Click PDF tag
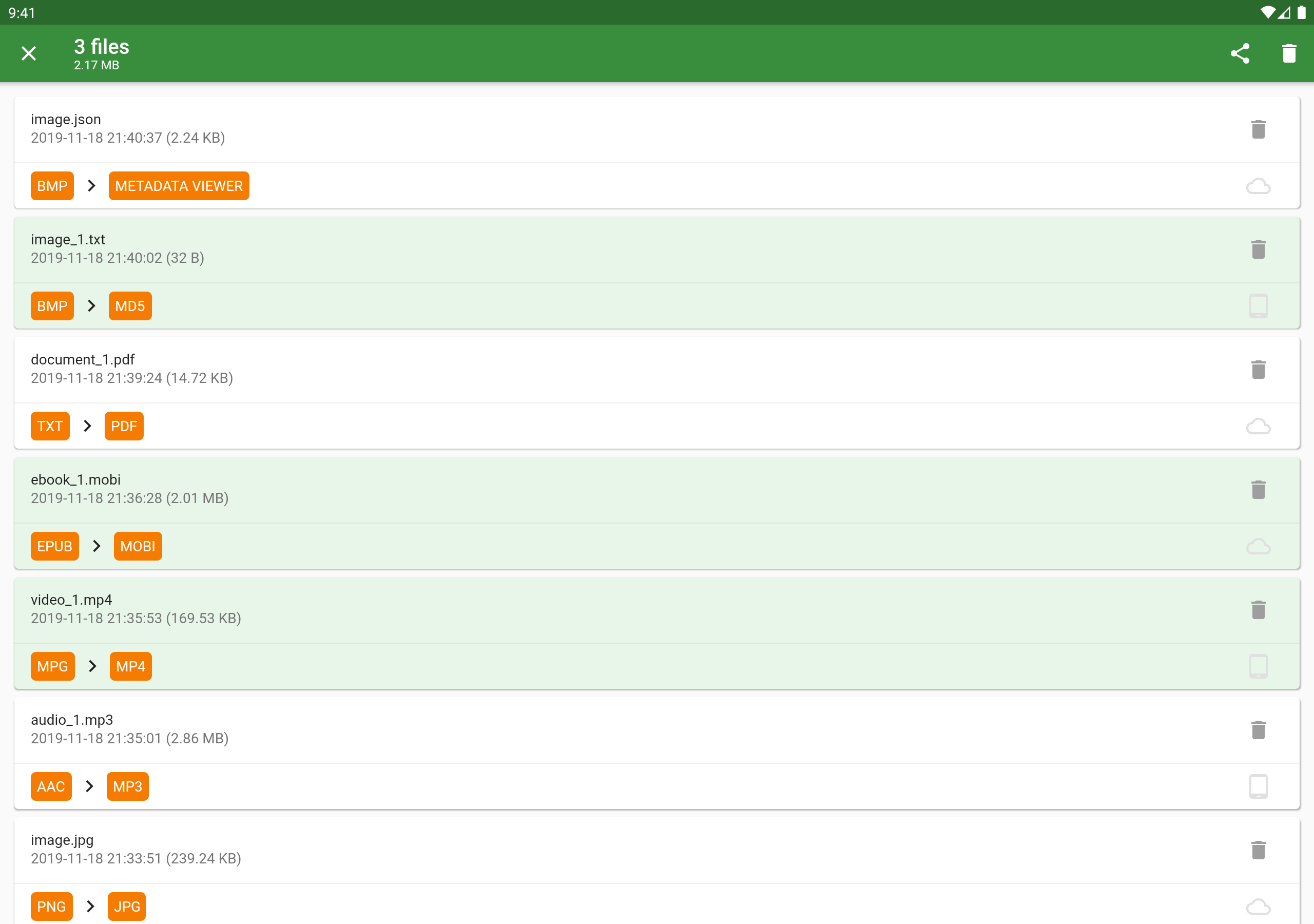 click(x=124, y=427)
